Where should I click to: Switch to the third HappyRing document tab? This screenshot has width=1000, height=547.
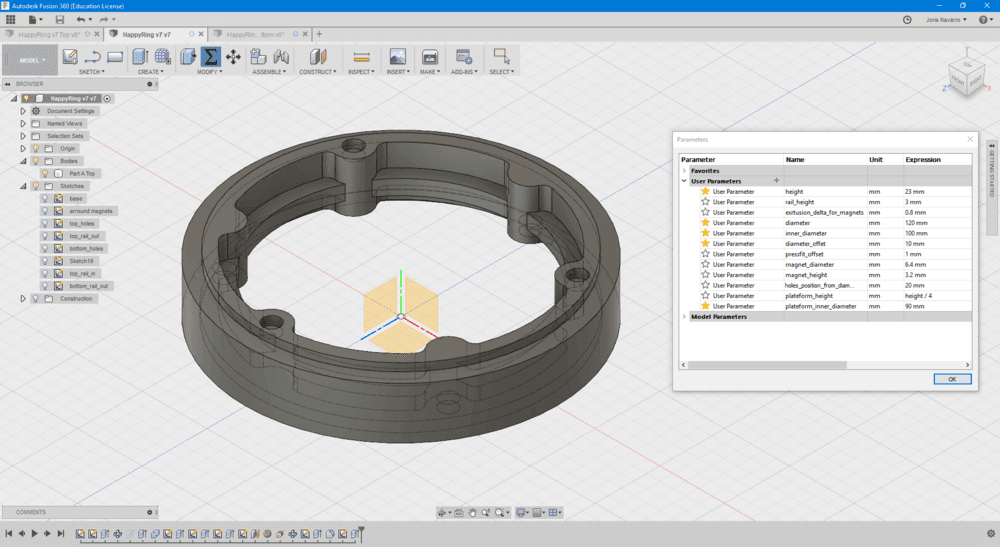click(256, 34)
